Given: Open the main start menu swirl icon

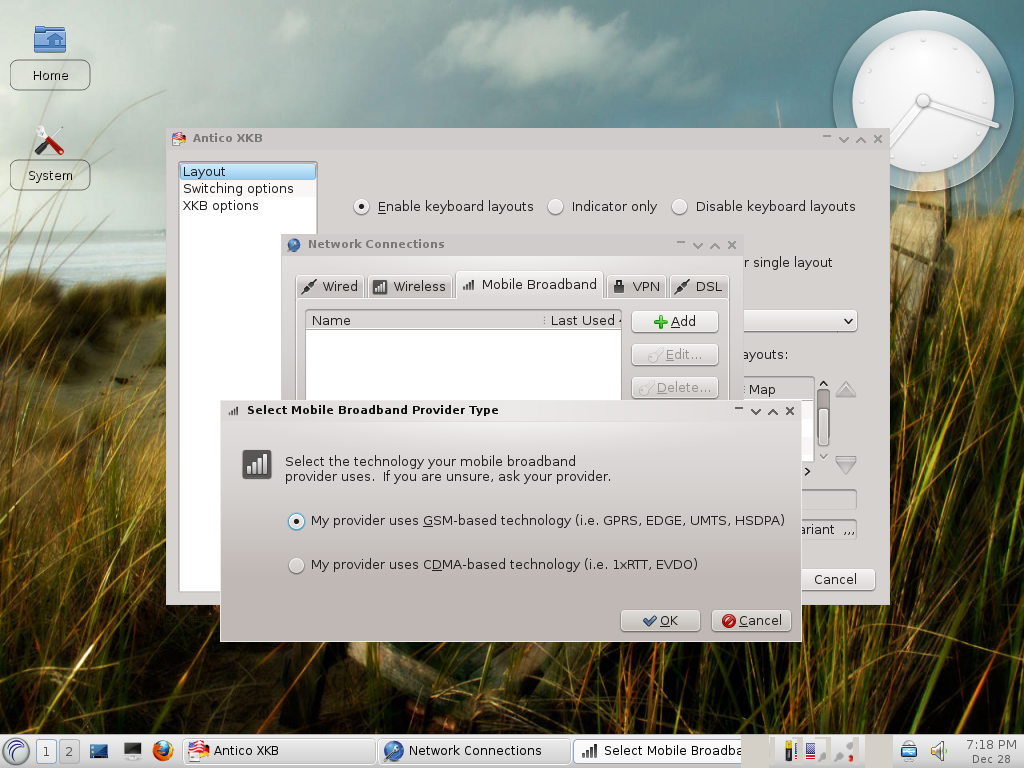Looking at the screenshot, I should (16, 751).
